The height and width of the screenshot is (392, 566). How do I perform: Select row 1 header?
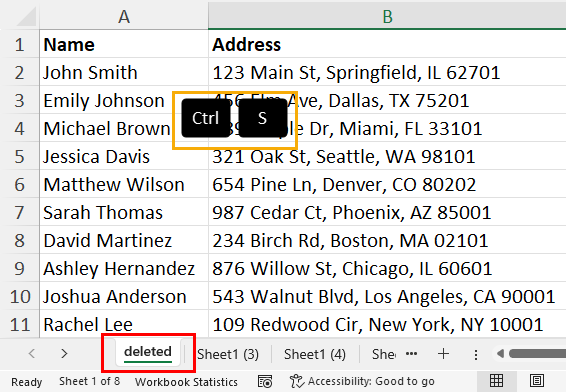point(19,44)
